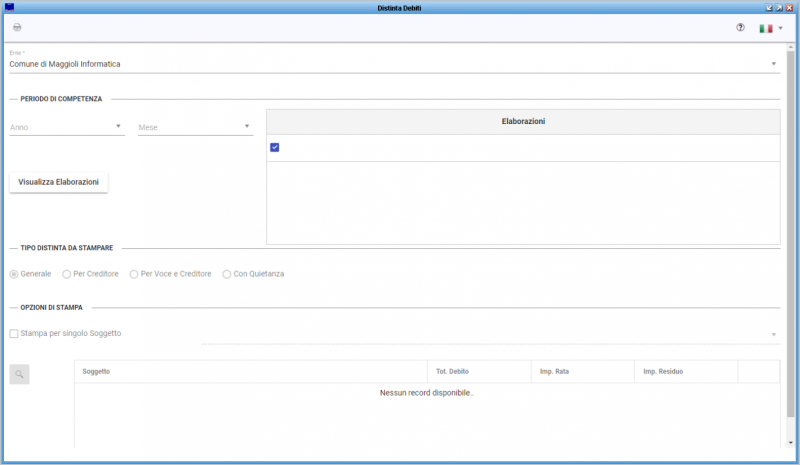Open the Mese dropdown
Viewport: 800px width, 465px height.
pos(195,127)
